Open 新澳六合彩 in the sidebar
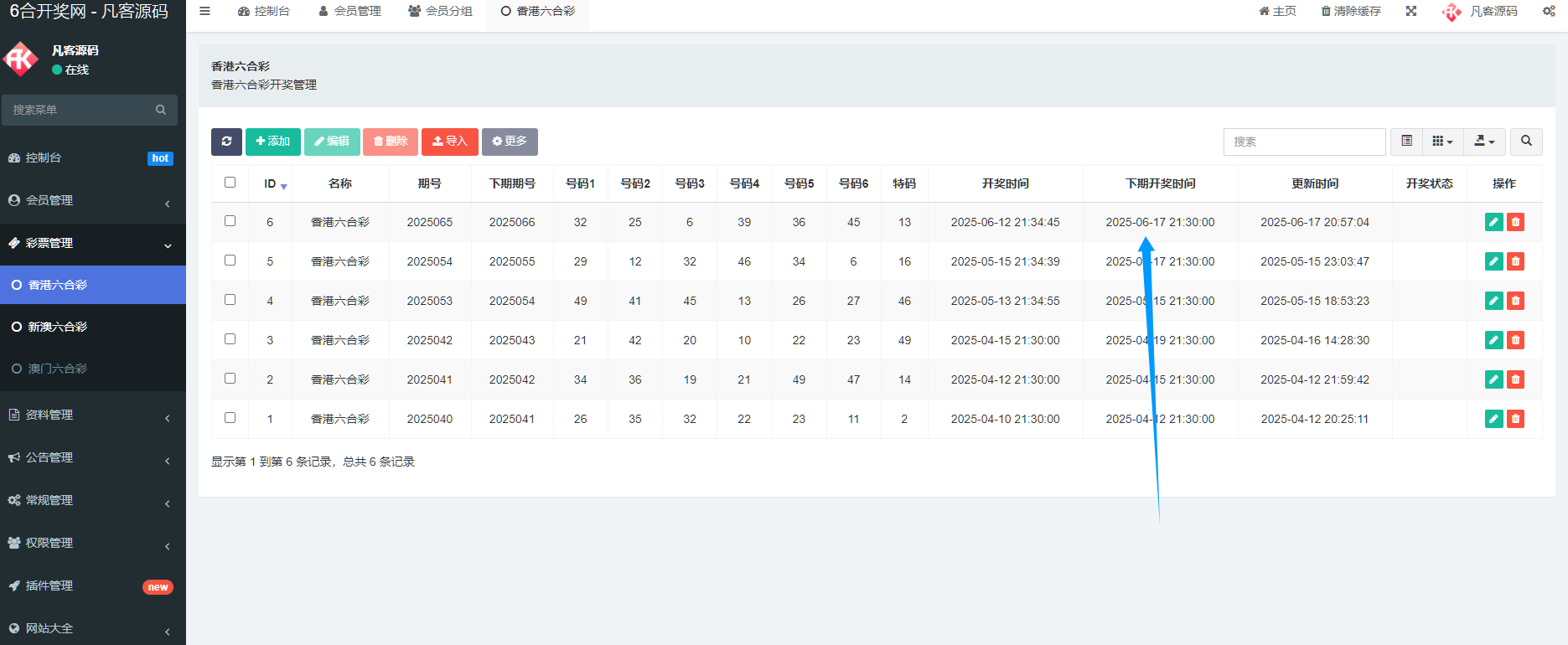Image resolution: width=1568 pixels, height=645 pixels. coord(58,327)
